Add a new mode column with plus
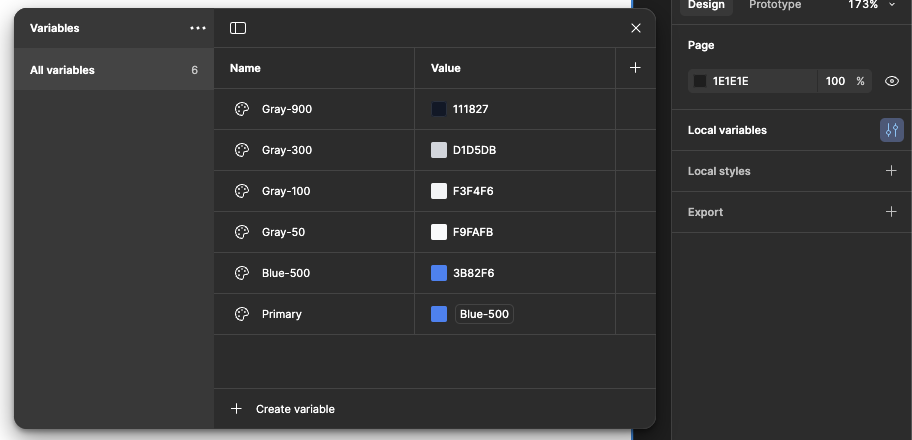This screenshot has width=912, height=440. [x=635, y=68]
